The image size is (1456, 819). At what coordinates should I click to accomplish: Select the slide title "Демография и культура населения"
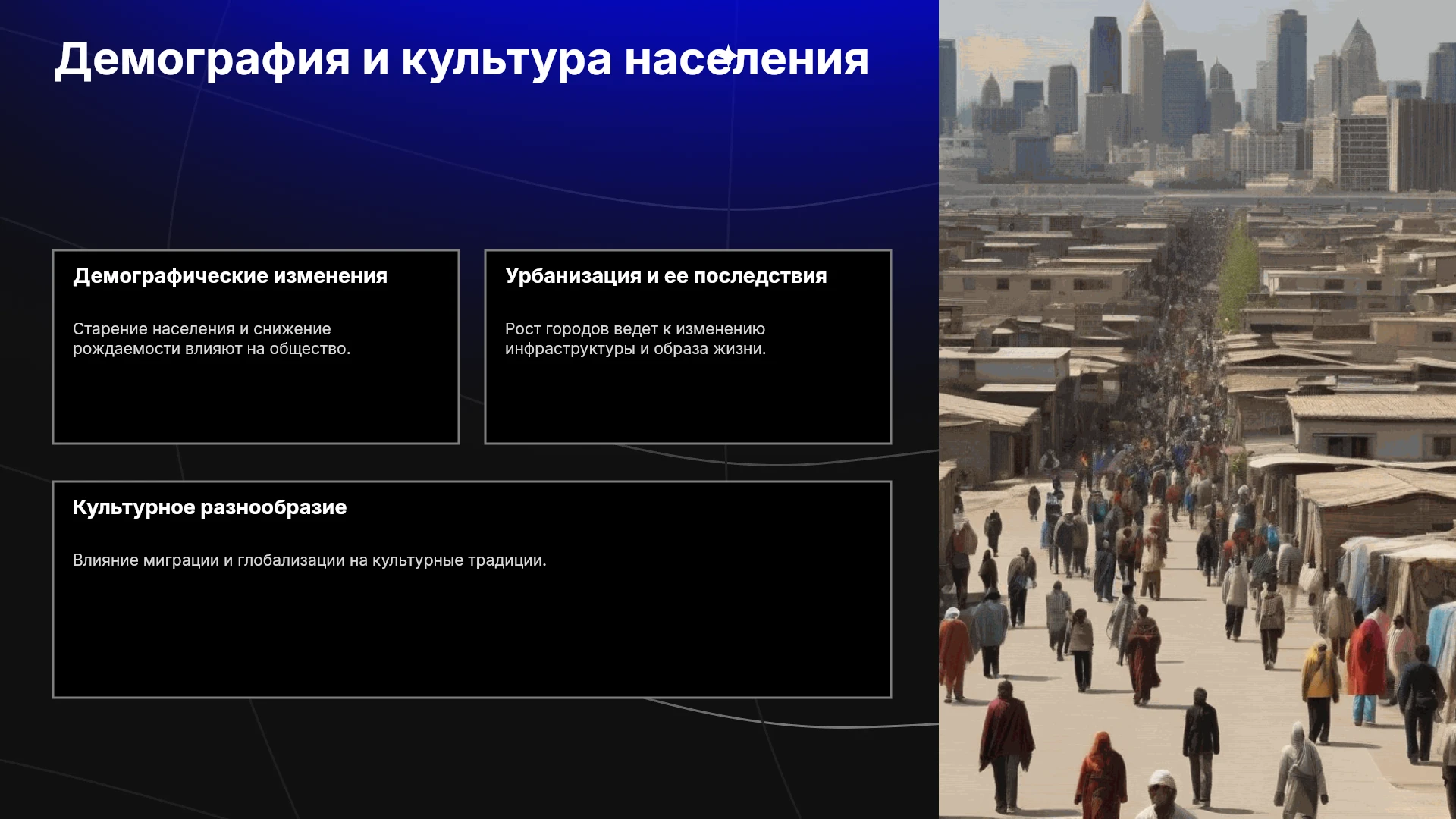click(x=462, y=59)
